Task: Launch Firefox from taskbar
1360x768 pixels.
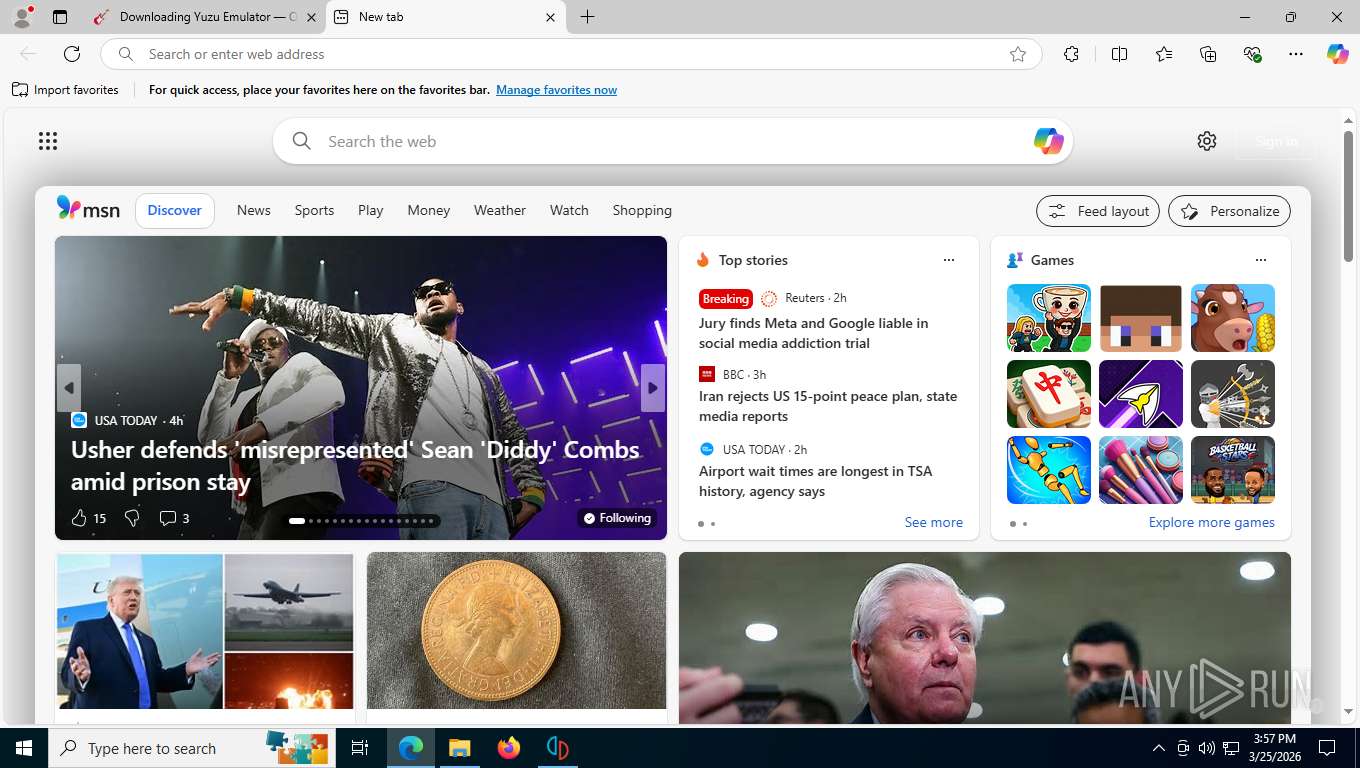Action: coord(509,748)
